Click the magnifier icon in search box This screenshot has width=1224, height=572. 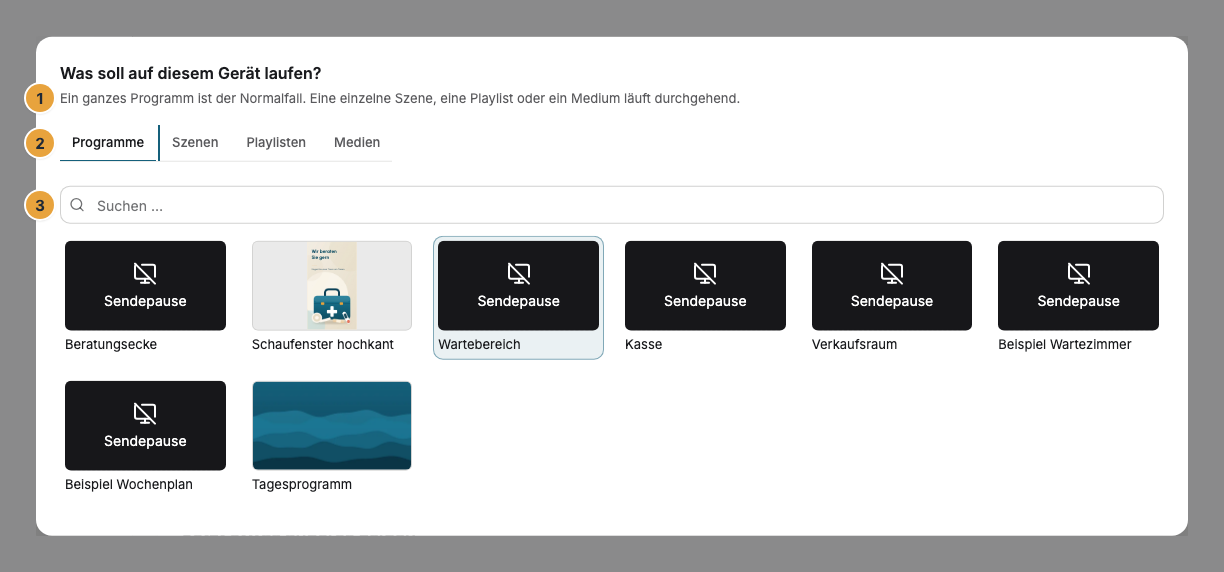[77, 205]
